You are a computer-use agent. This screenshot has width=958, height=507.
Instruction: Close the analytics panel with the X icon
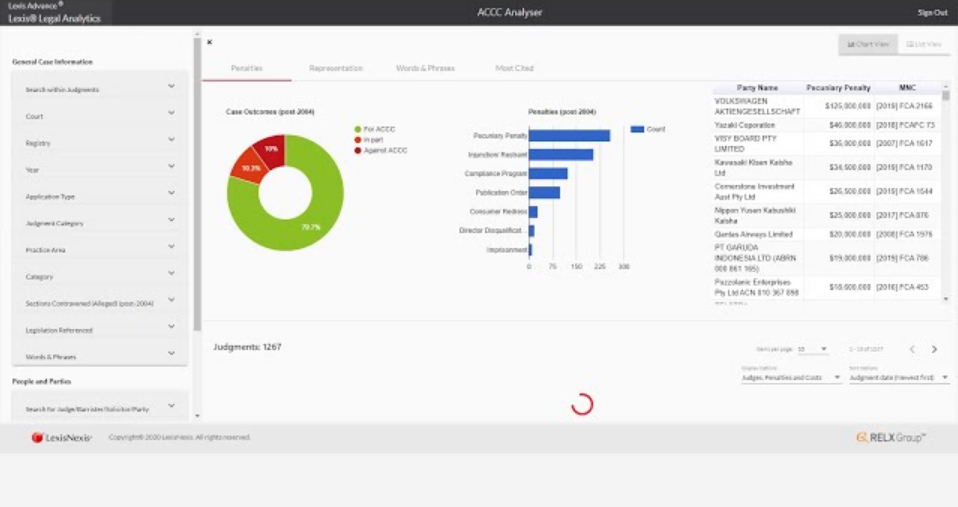tap(210, 42)
